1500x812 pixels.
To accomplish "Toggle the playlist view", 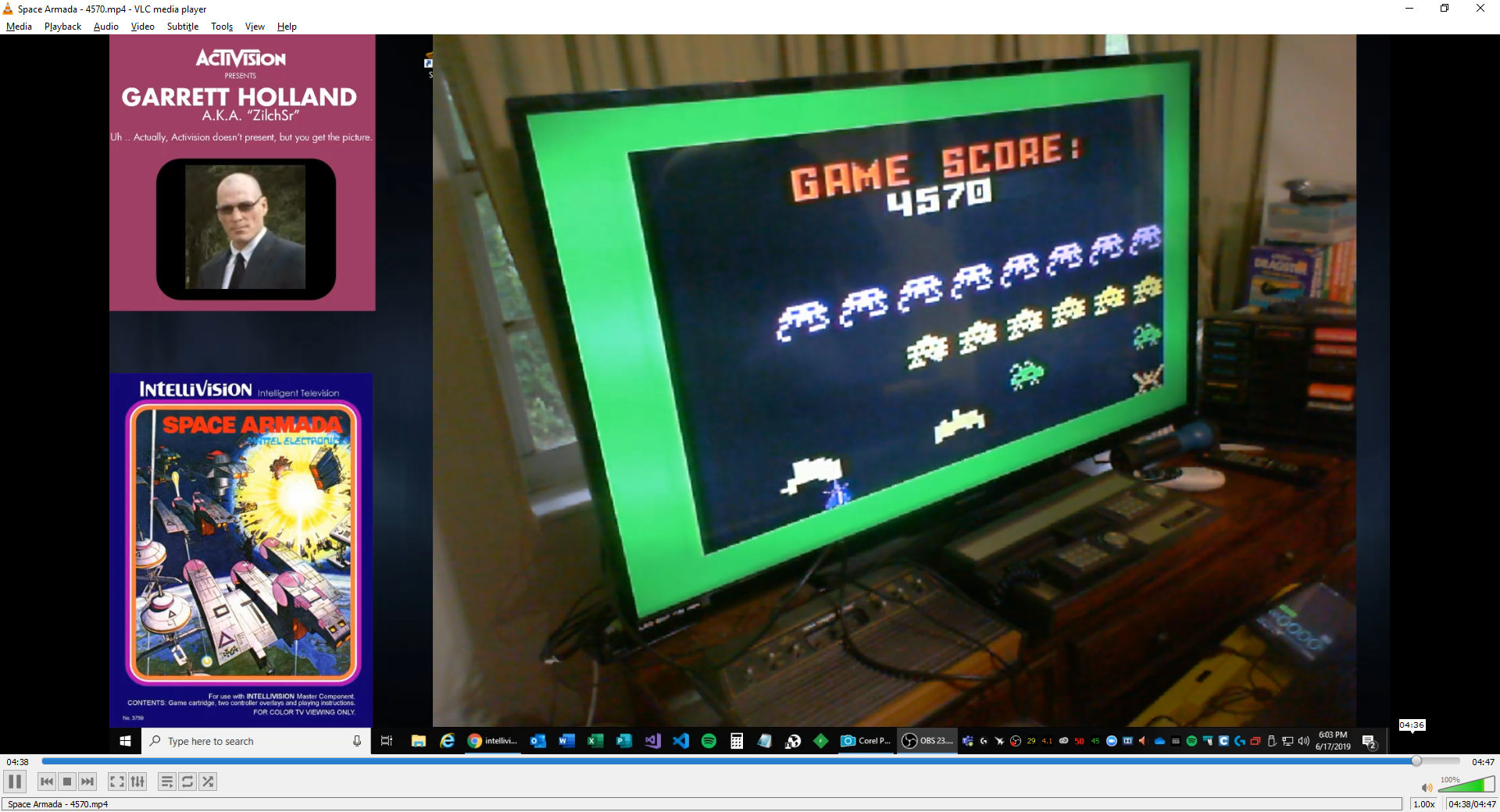I will tap(167, 782).
